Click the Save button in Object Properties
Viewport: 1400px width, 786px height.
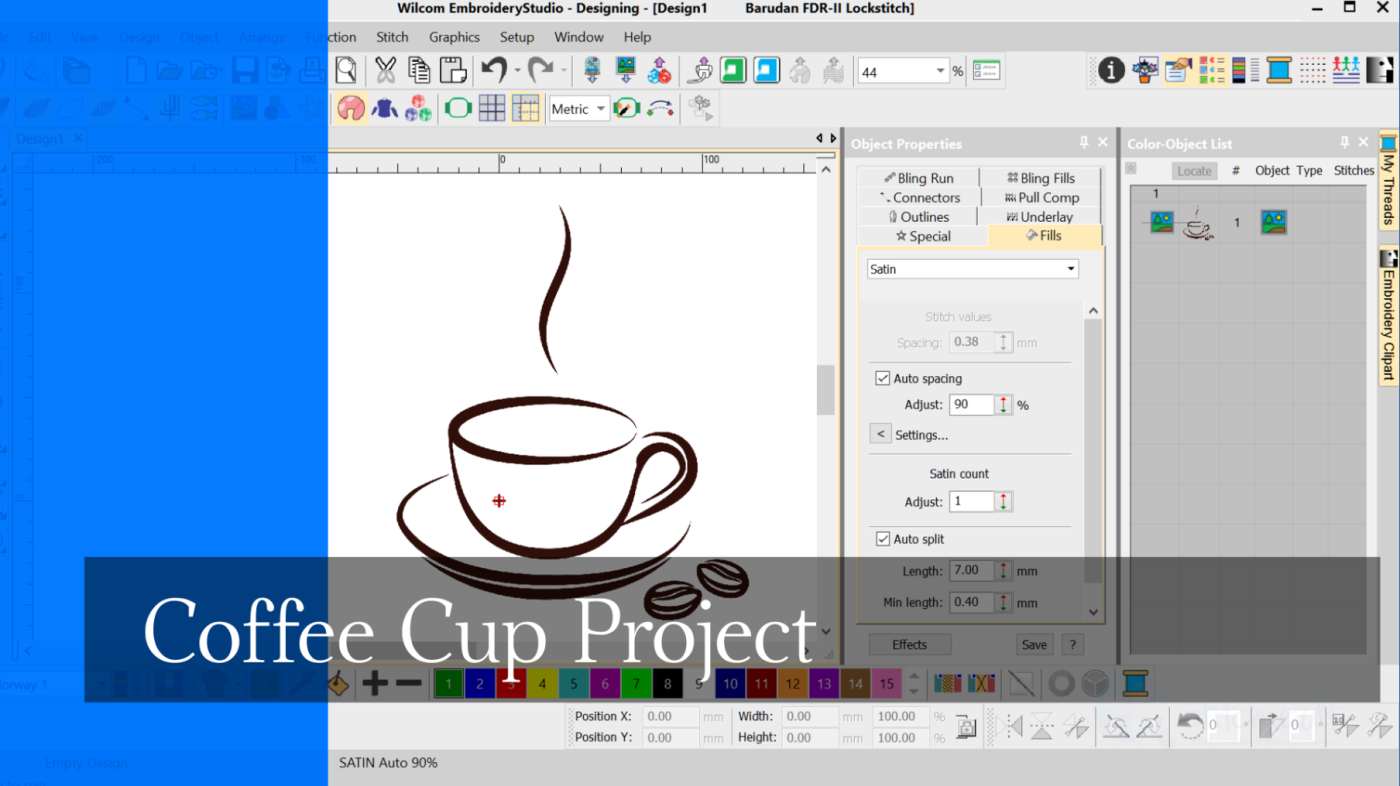[1034, 645]
